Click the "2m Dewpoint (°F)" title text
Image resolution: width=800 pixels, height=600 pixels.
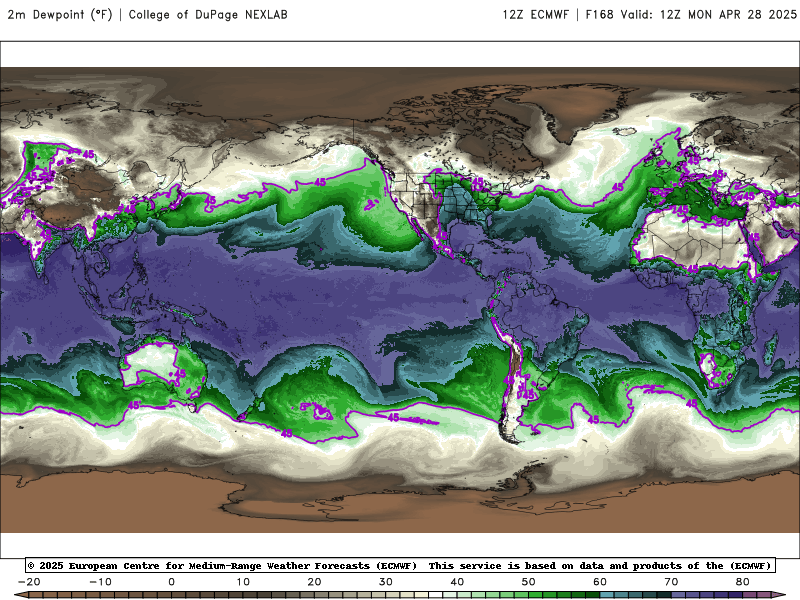tap(60, 14)
